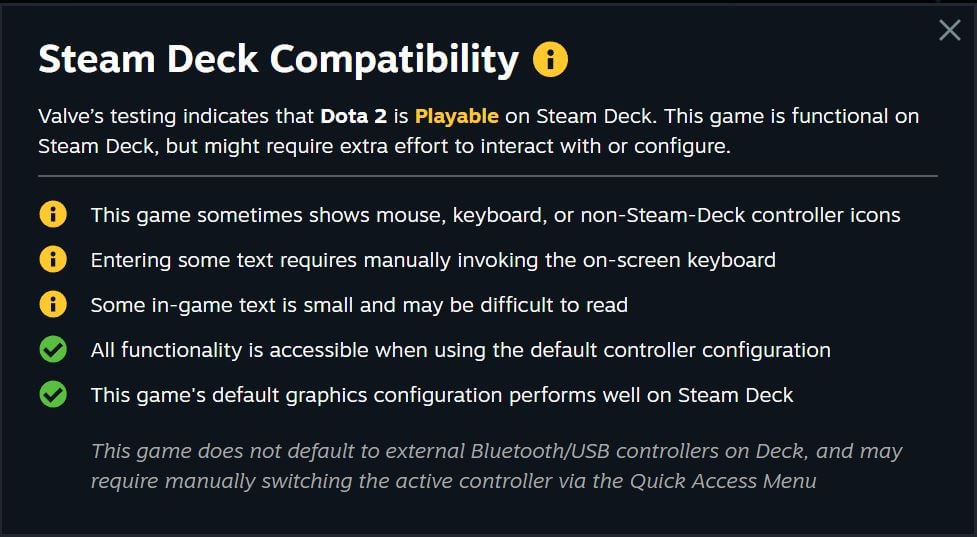Click green checkmark for graphics configuration
Screen dimensions: 977x537
53,394
